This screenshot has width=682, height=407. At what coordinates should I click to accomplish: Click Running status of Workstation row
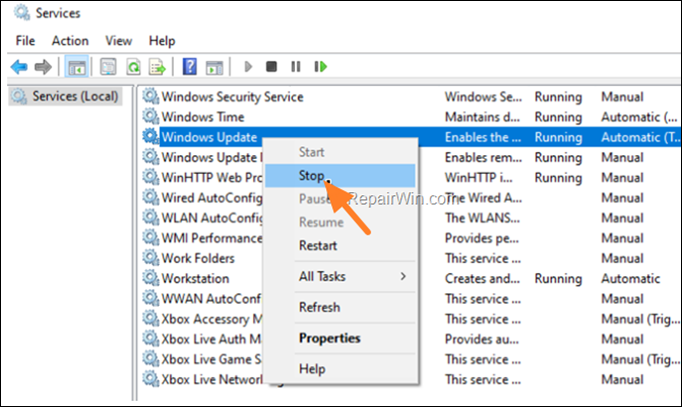558,279
